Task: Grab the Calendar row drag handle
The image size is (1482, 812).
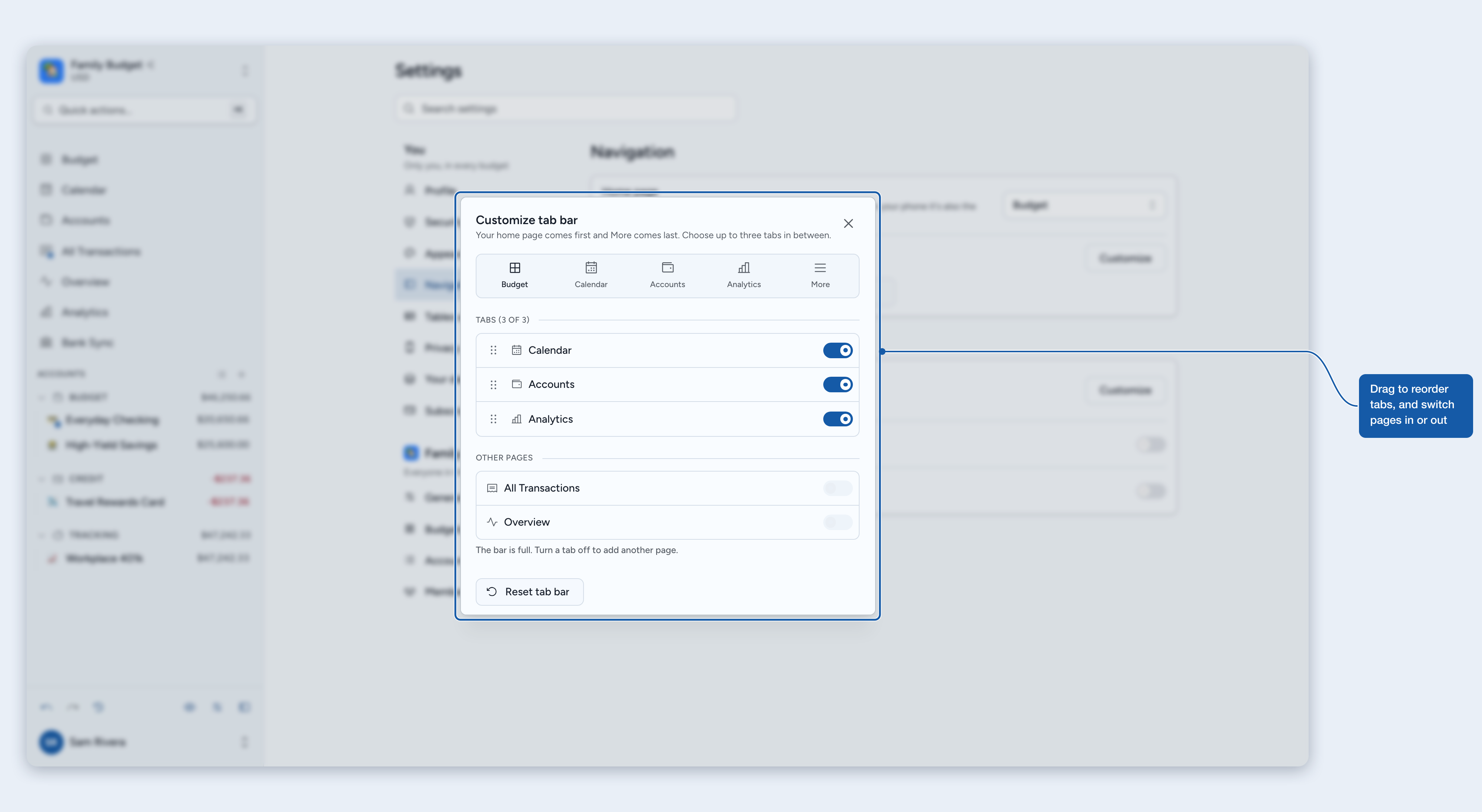Action: pos(493,350)
